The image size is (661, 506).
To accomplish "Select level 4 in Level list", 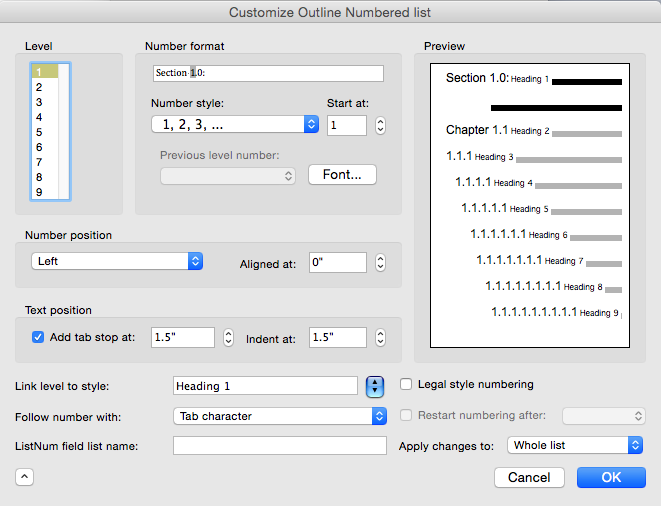I will pyautogui.click(x=45, y=117).
